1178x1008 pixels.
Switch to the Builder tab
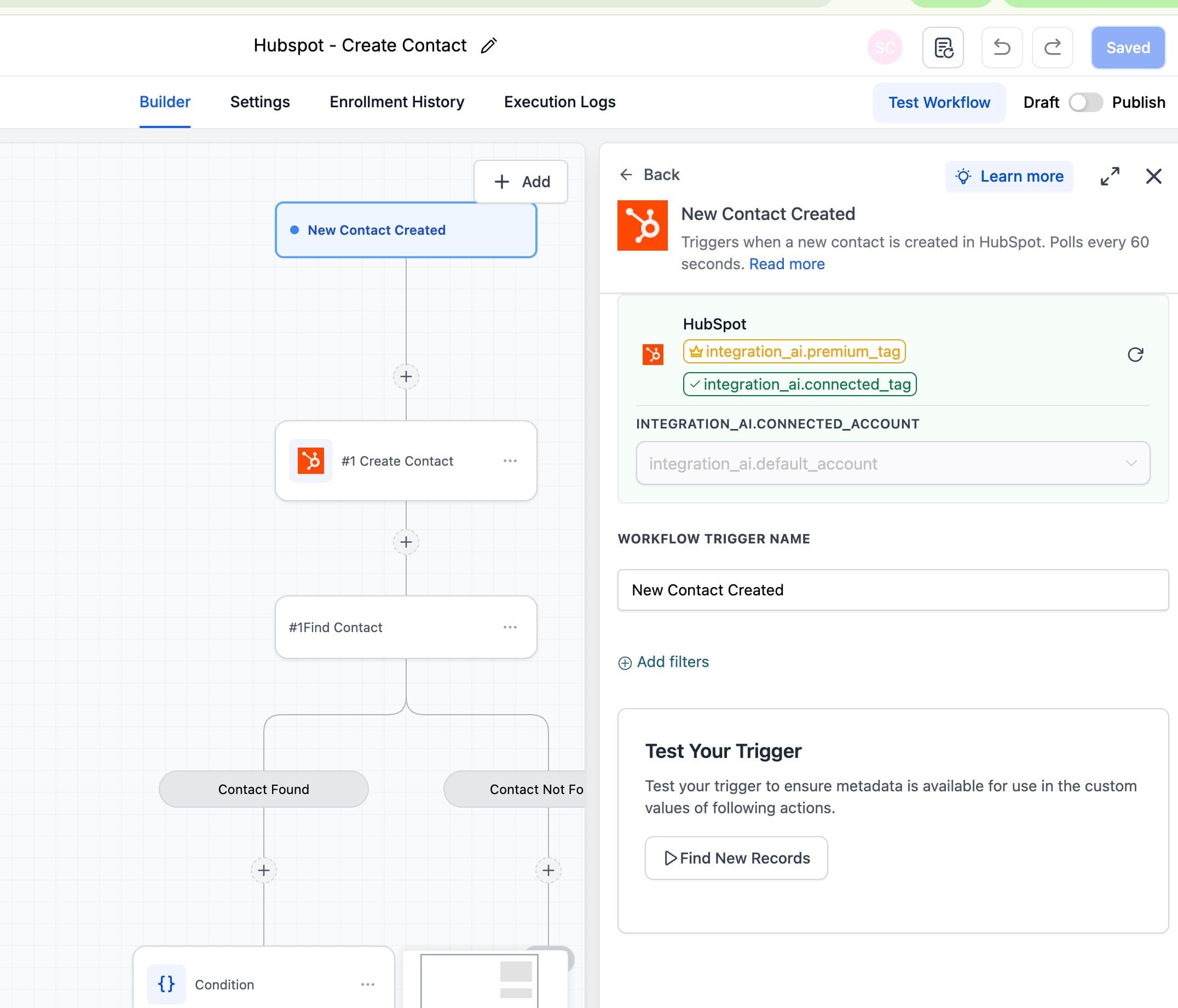click(165, 102)
